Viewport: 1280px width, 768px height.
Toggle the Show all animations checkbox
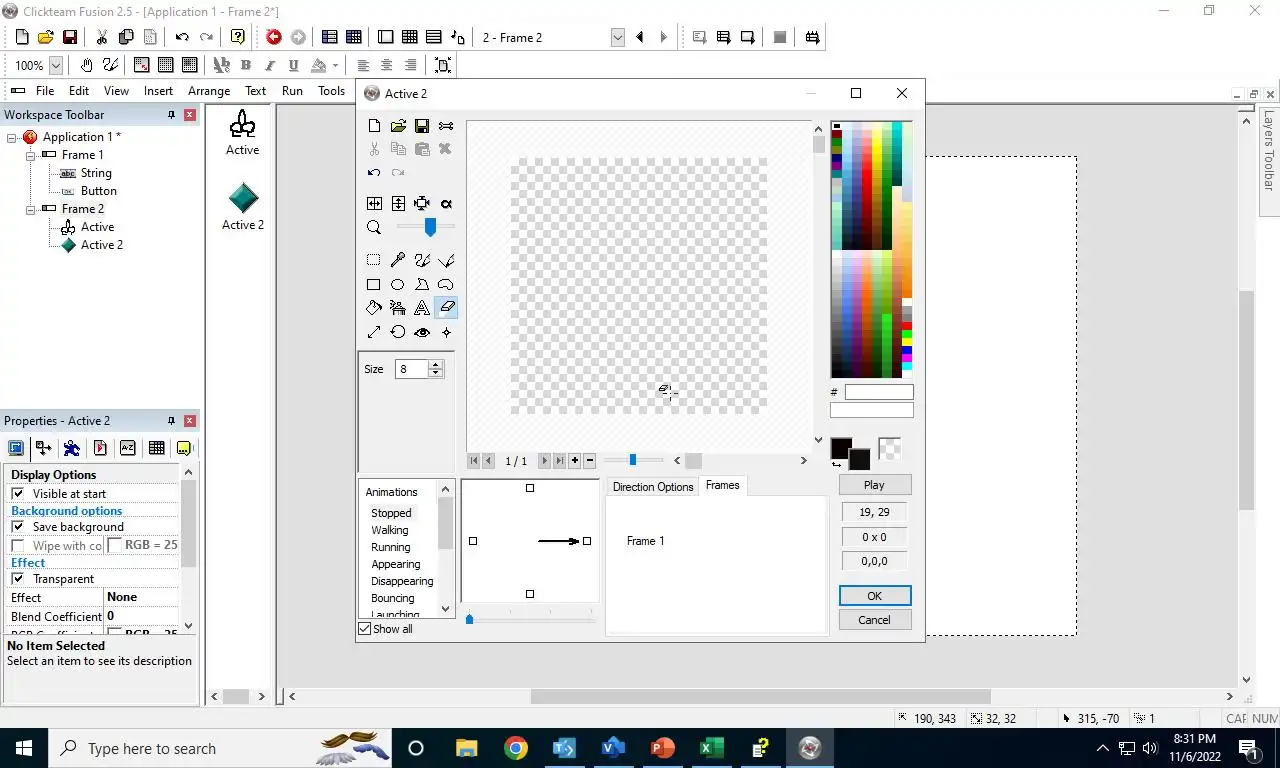(x=365, y=629)
